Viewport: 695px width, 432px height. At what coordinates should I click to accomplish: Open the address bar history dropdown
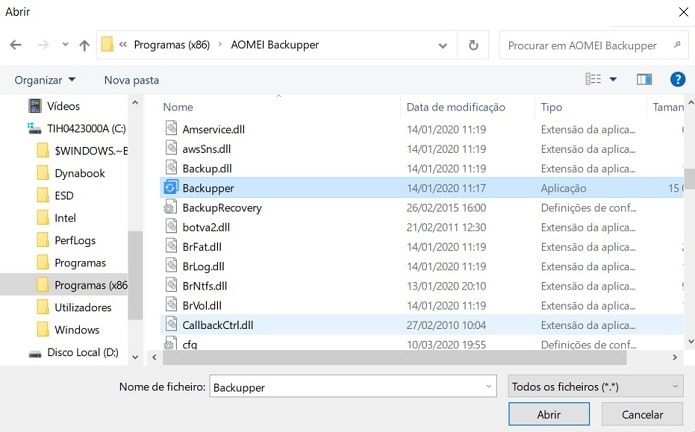[x=442, y=45]
